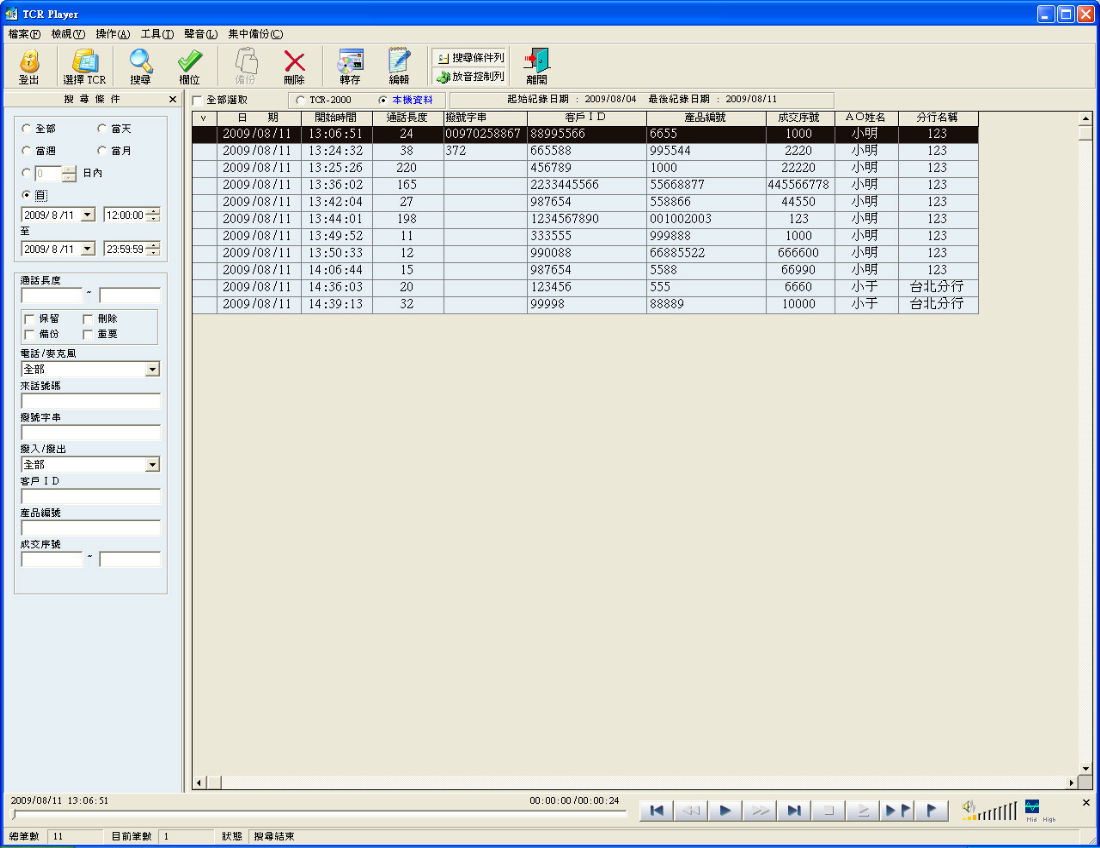Click the stop playback button
This screenshot has height=848, width=1100.
click(x=829, y=811)
